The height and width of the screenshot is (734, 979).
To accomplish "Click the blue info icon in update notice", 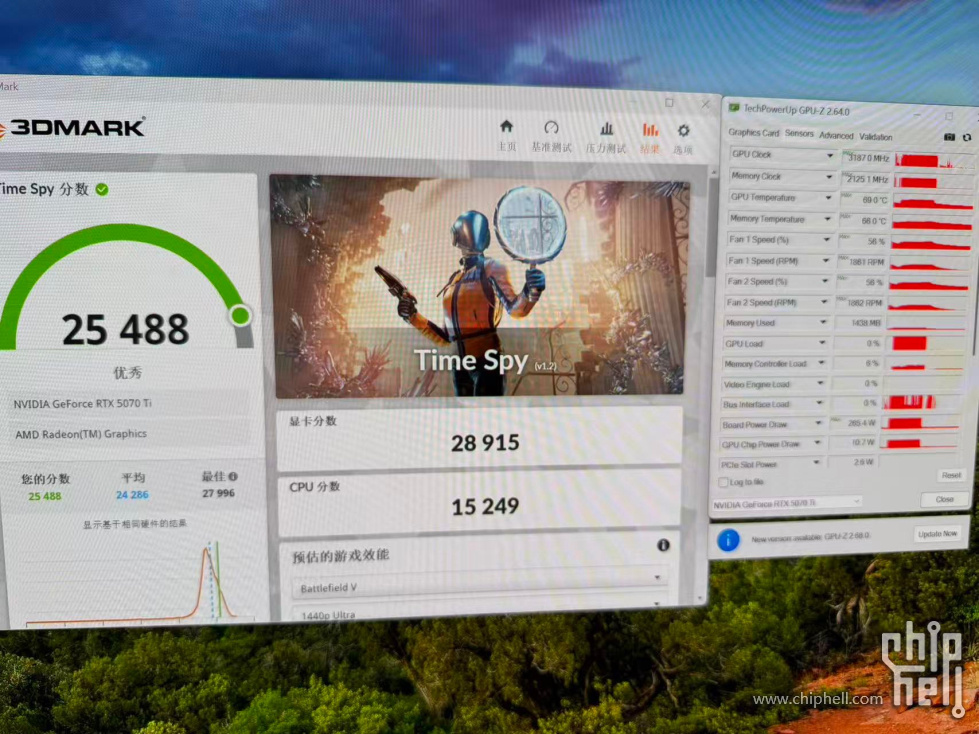I will tap(728, 539).
